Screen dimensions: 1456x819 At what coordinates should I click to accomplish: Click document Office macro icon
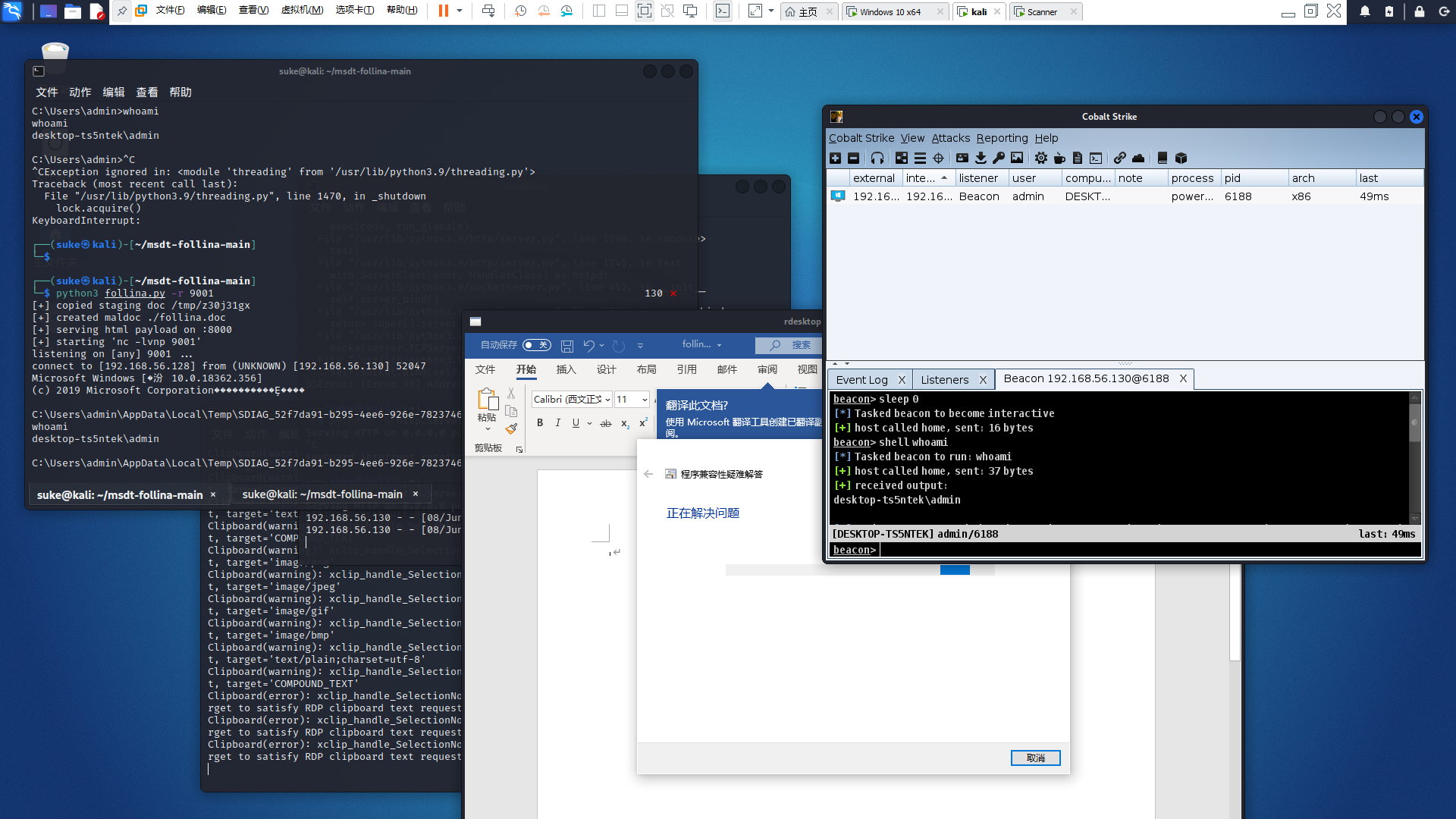tap(1078, 158)
